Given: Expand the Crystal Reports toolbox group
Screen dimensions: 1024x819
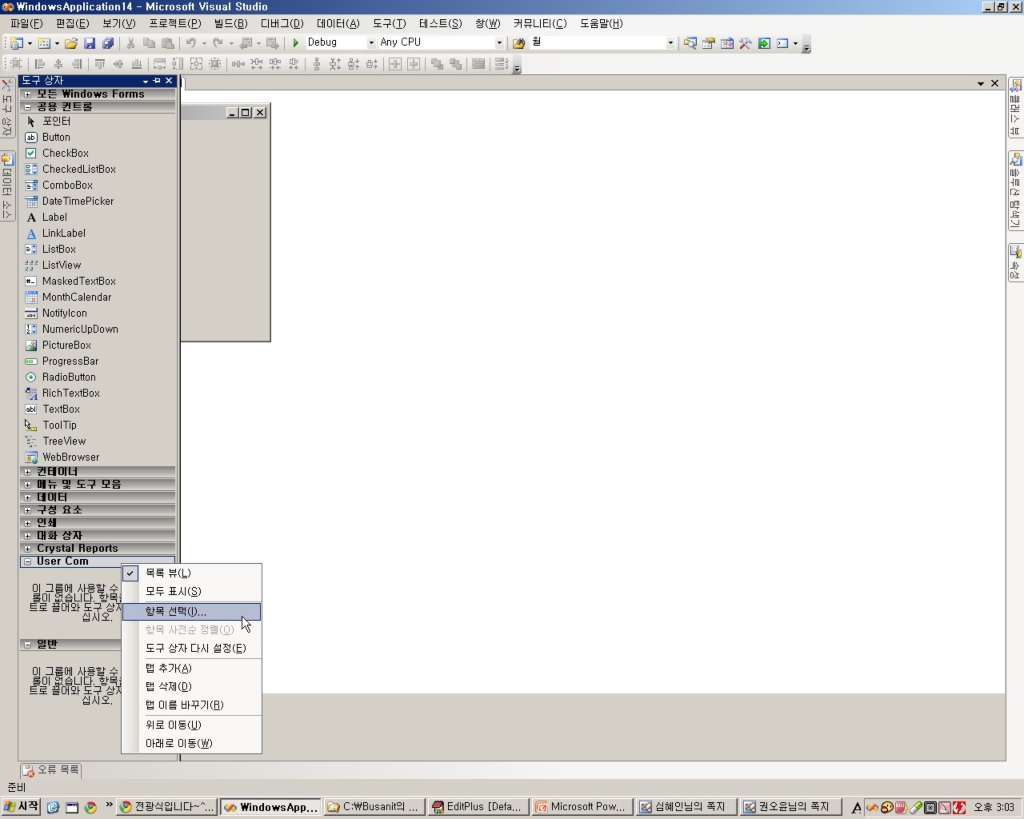Looking at the screenshot, I should [27, 549].
